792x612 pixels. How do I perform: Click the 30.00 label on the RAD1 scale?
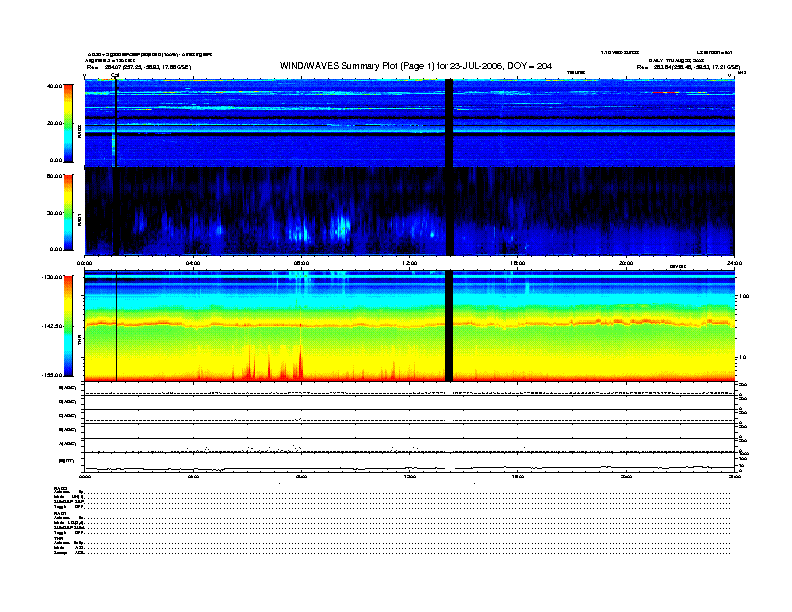coord(55,213)
